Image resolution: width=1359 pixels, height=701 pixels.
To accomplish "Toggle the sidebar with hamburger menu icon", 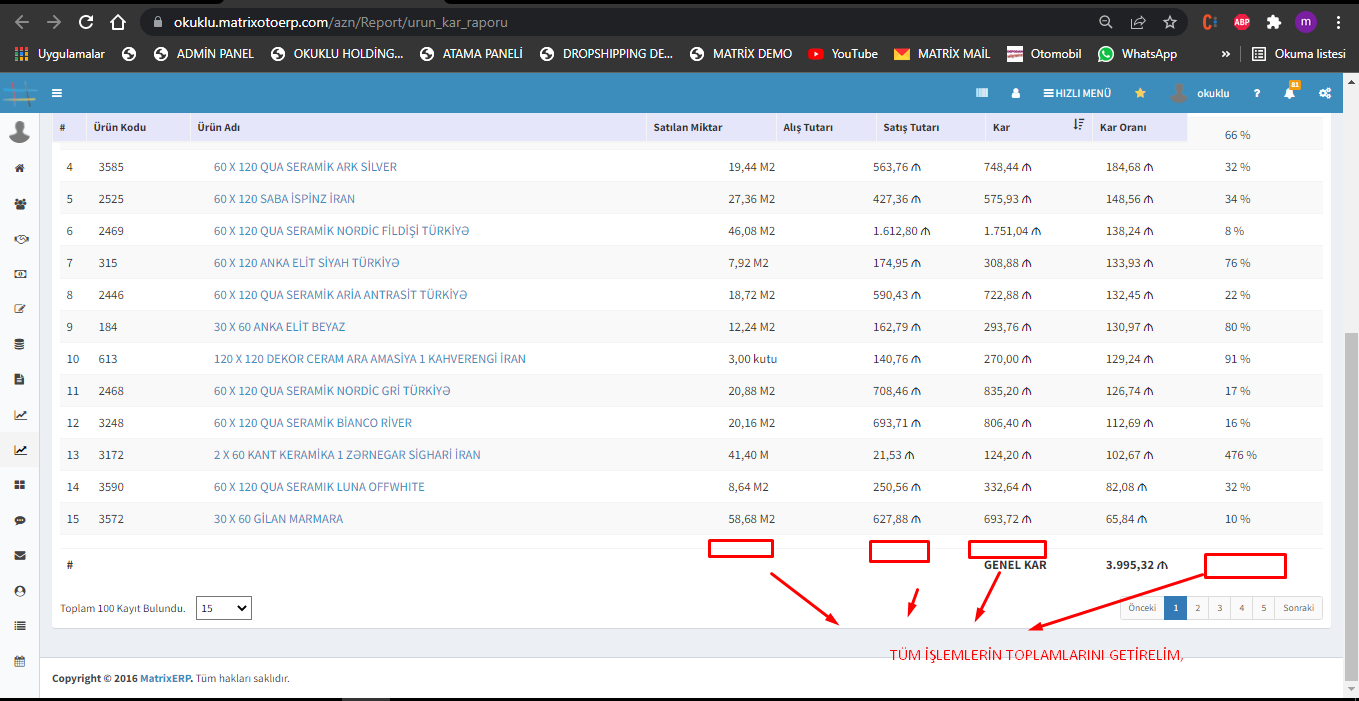I will point(57,93).
